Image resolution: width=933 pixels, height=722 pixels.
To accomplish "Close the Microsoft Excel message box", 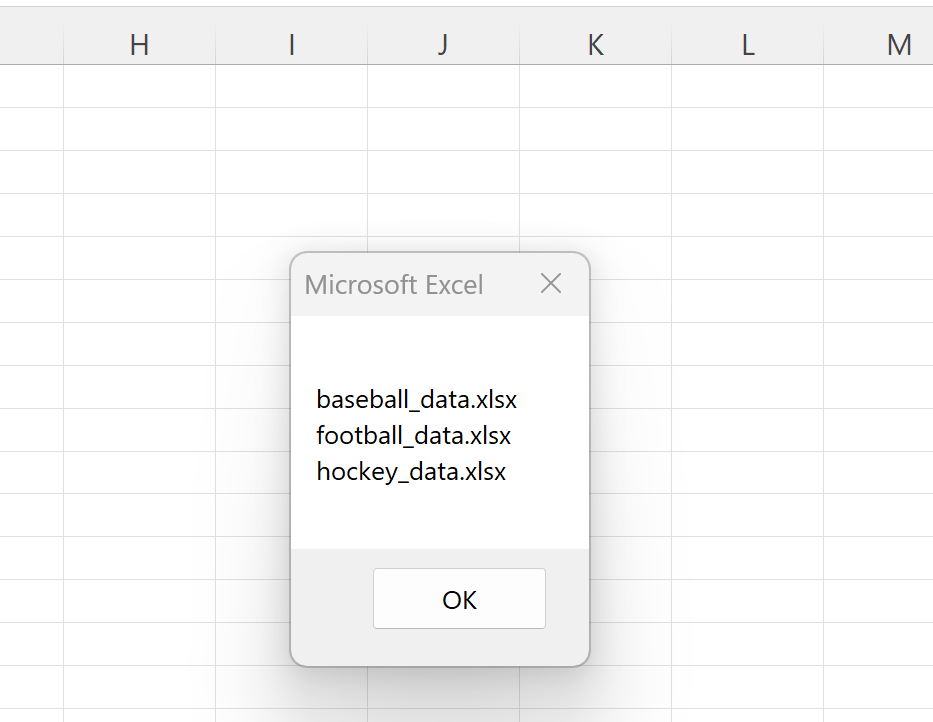I will click(550, 283).
